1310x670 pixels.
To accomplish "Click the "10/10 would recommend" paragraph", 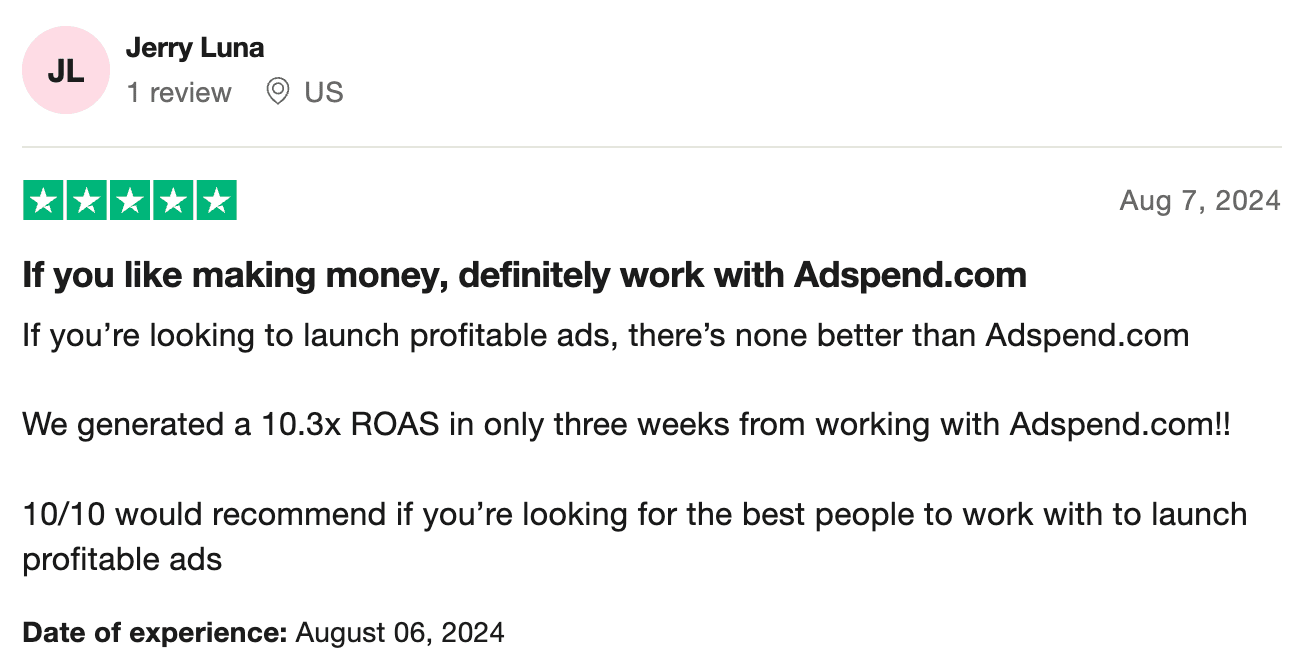I will click(634, 515).
